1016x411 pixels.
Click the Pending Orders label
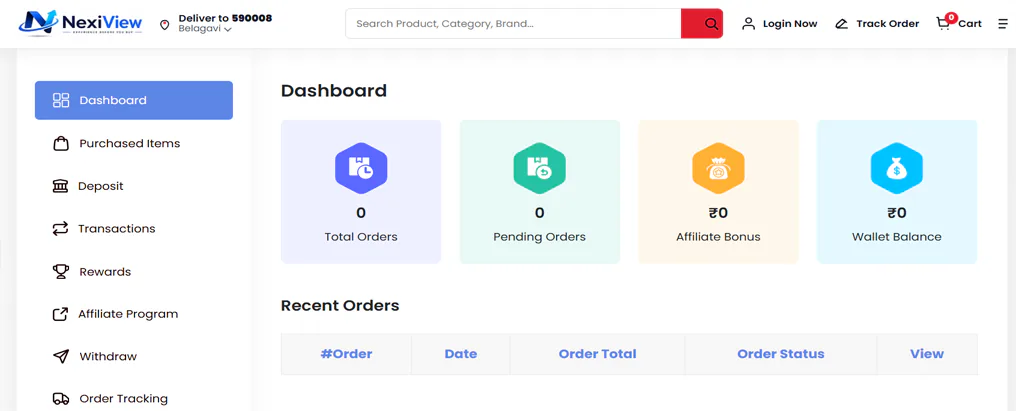tap(540, 237)
